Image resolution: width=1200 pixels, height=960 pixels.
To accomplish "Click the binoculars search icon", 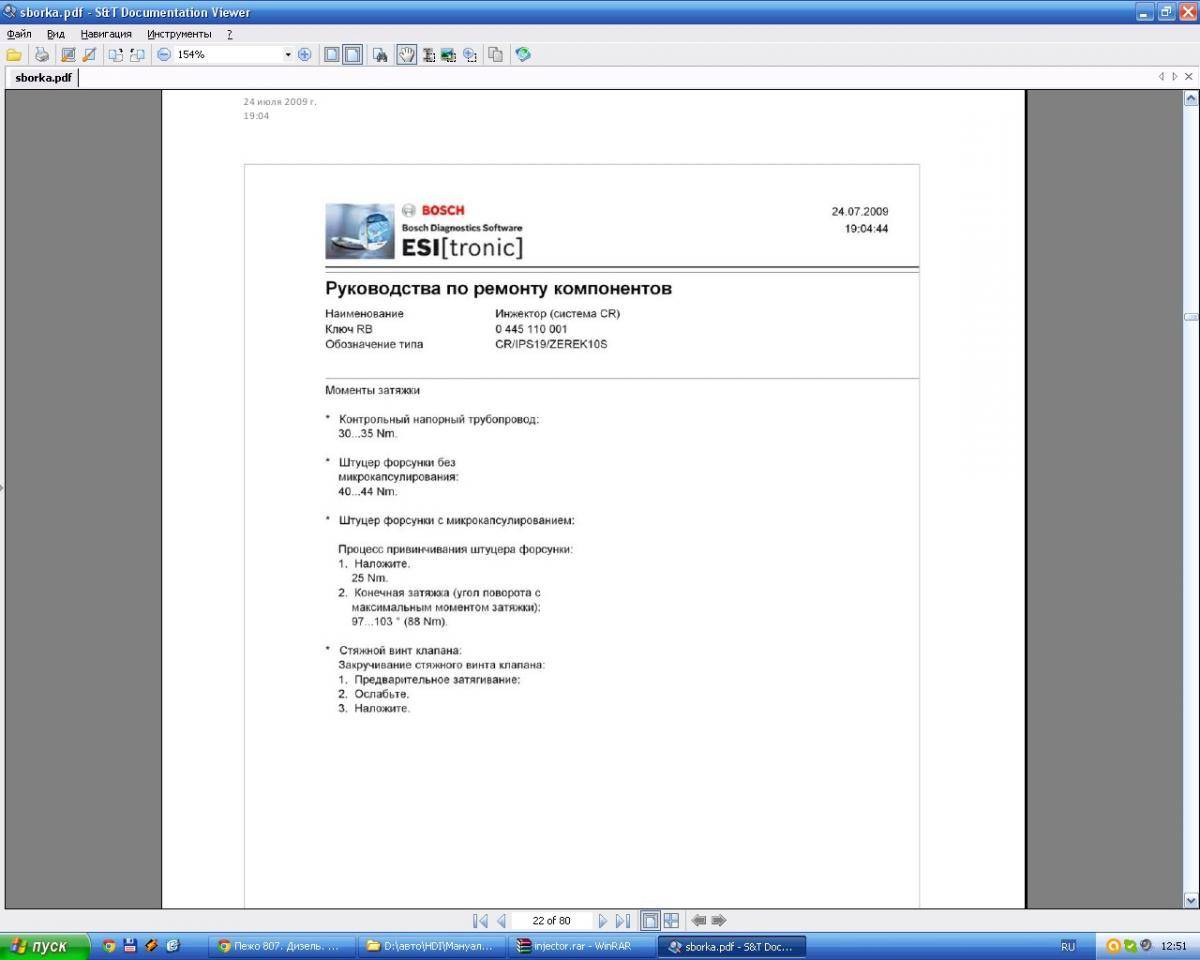I will [x=380, y=55].
